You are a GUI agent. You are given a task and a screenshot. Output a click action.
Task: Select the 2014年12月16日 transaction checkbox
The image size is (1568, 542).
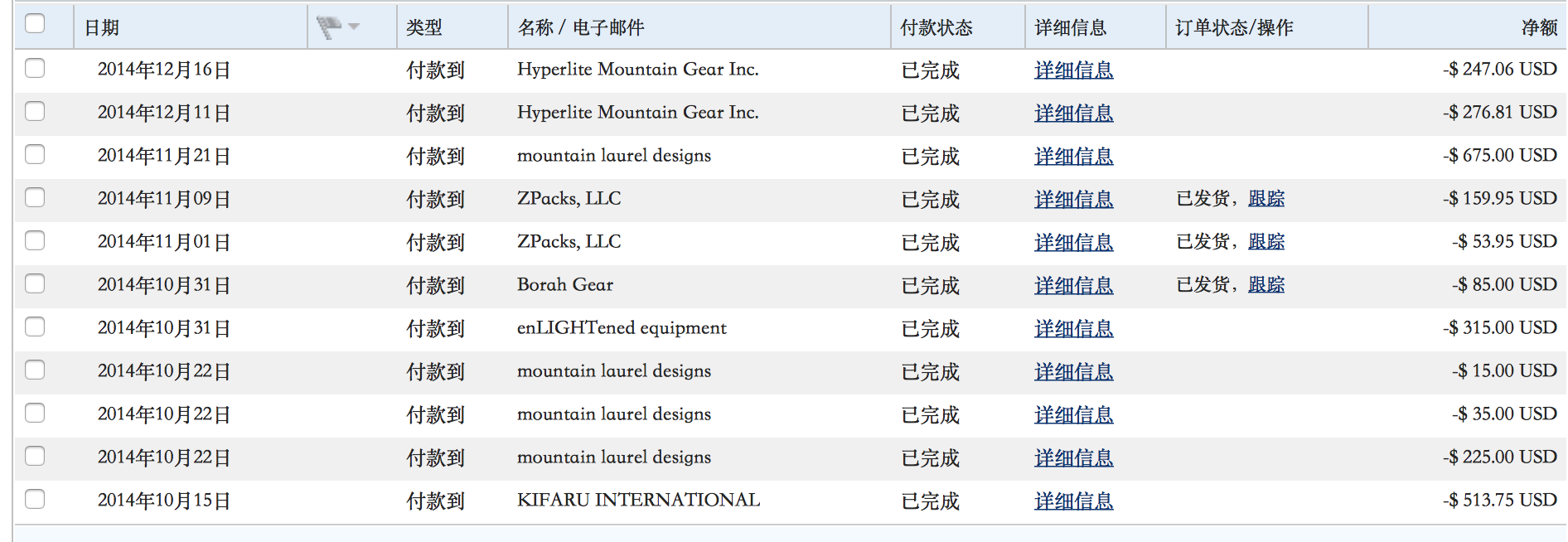click(x=35, y=68)
